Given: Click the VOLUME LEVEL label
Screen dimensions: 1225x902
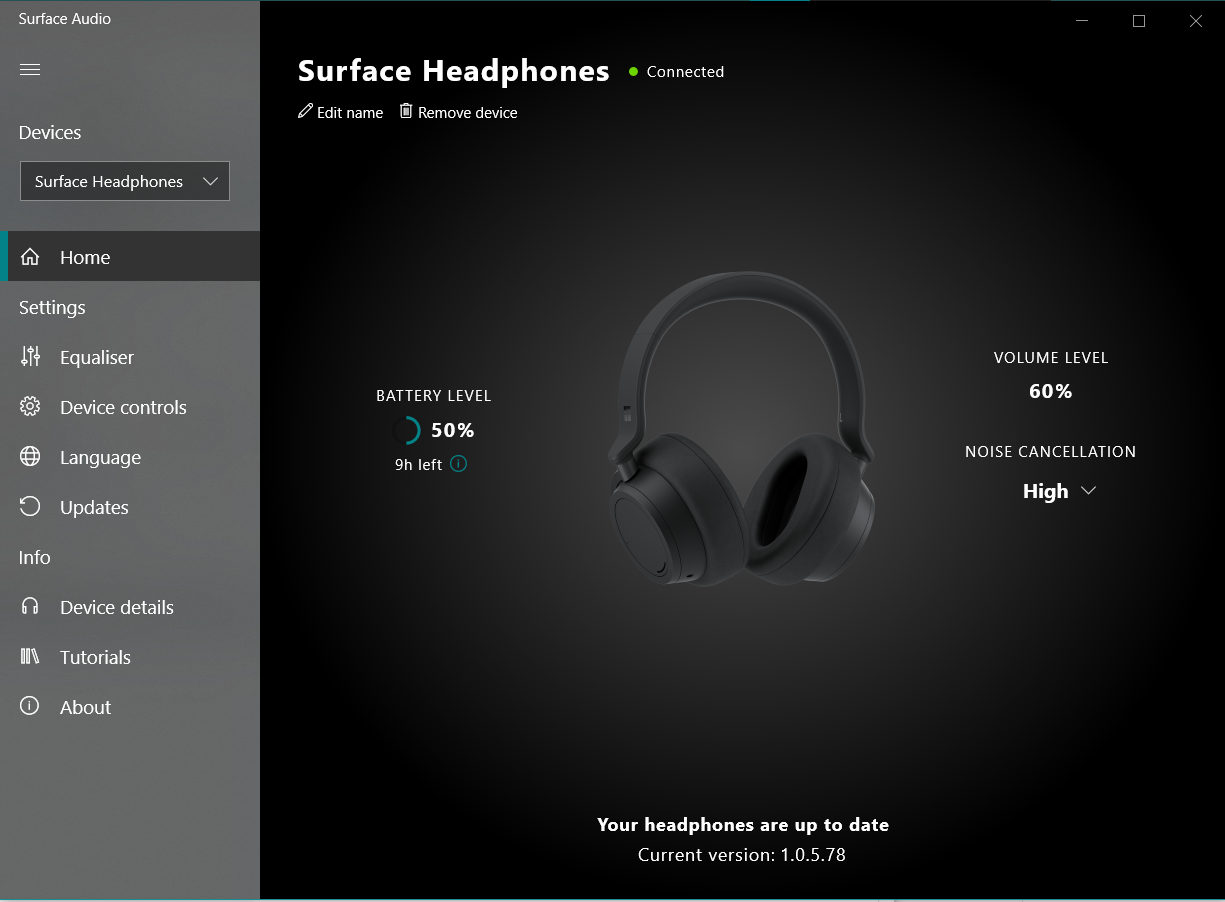Looking at the screenshot, I should click(1051, 357).
